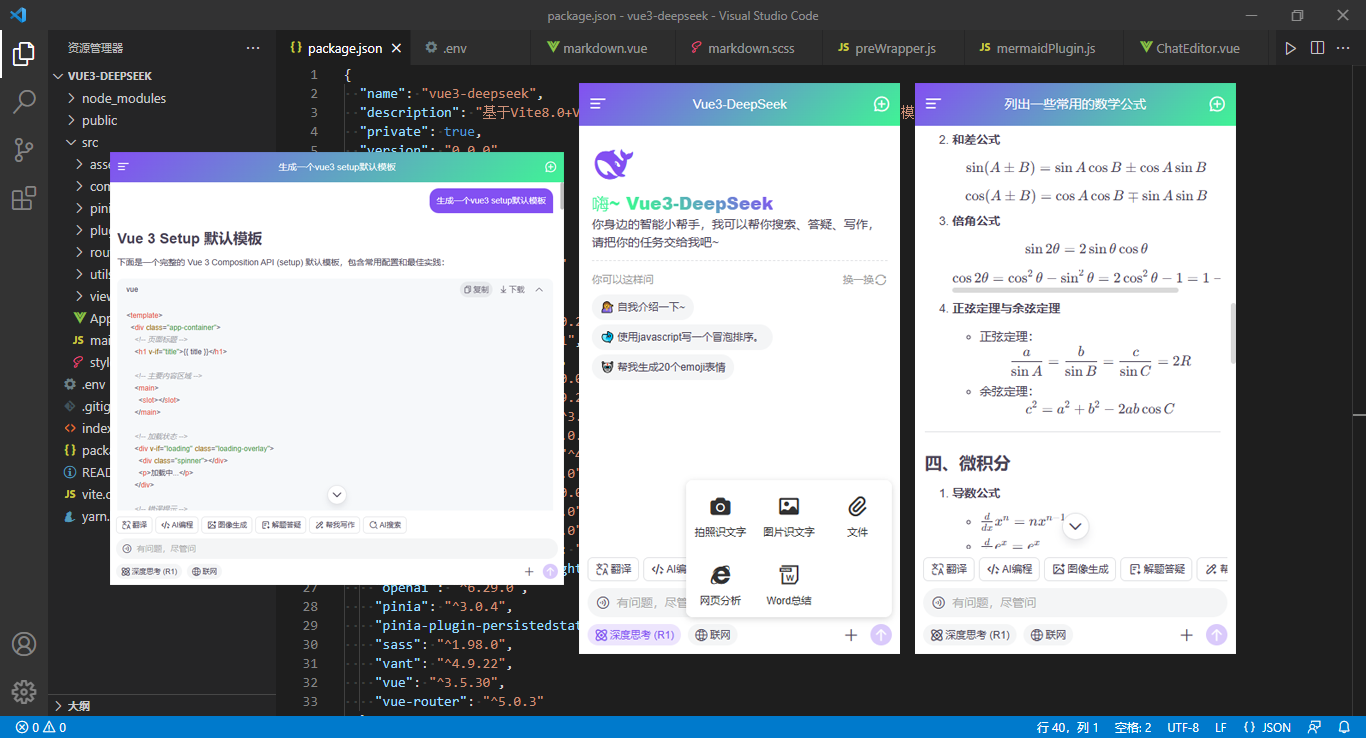The width and height of the screenshot is (1366, 738).
Task: Expand the public folder
Action: (x=162, y=120)
